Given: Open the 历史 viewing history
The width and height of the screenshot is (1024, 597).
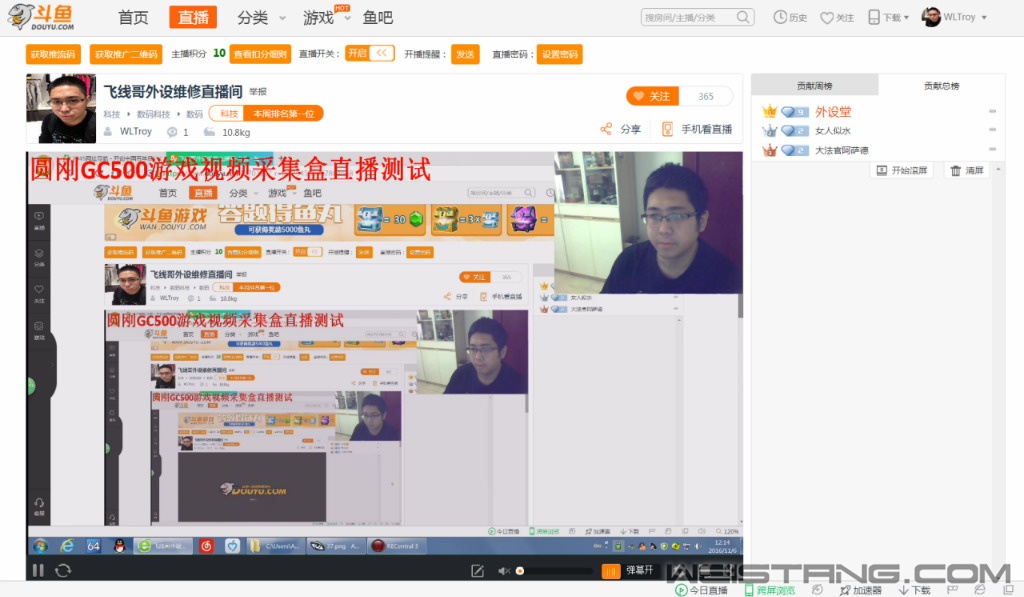Looking at the screenshot, I should coord(790,18).
